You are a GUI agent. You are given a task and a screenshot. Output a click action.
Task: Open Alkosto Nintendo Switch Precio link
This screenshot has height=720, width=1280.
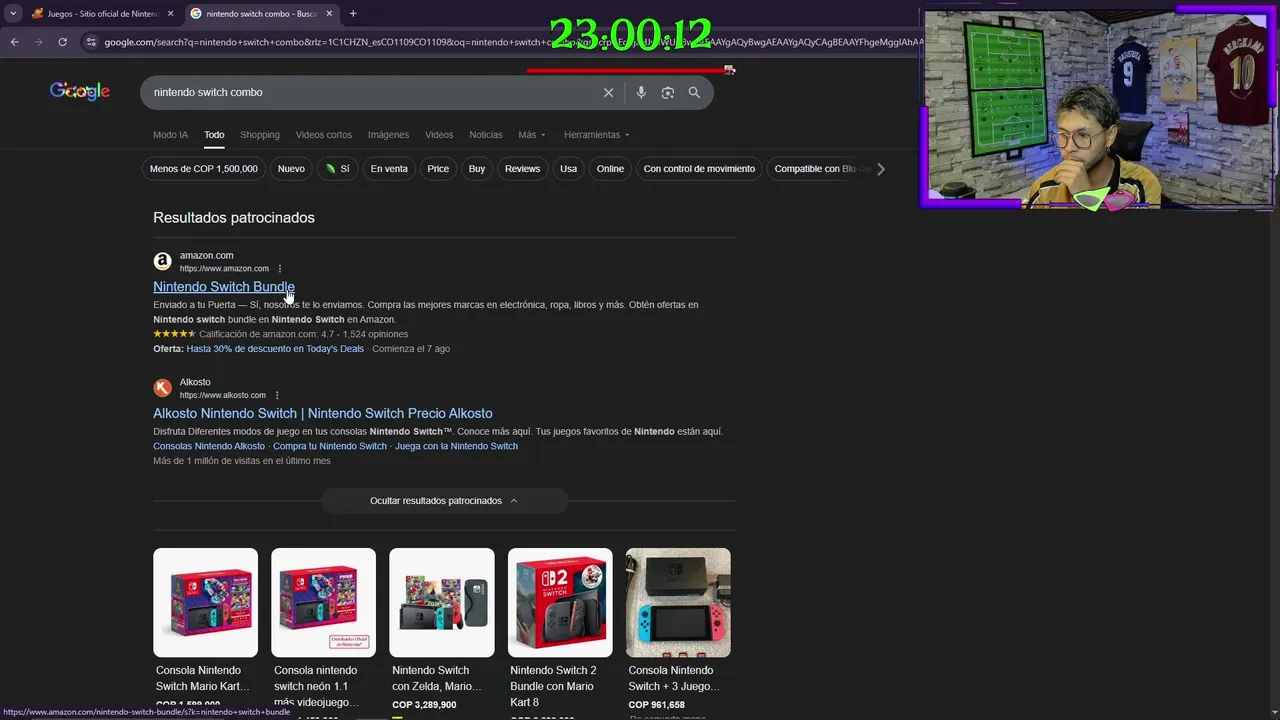pyautogui.click(x=323, y=413)
